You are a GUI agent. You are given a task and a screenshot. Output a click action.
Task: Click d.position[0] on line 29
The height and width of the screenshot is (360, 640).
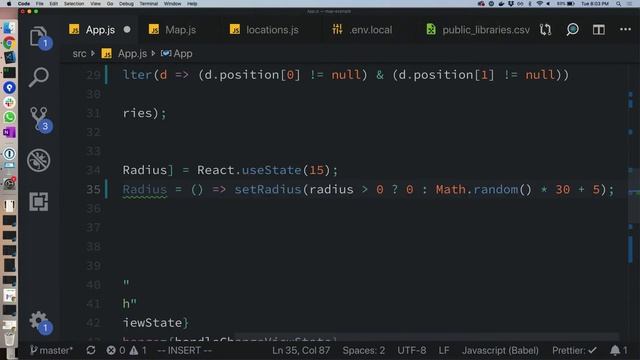(x=252, y=75)
